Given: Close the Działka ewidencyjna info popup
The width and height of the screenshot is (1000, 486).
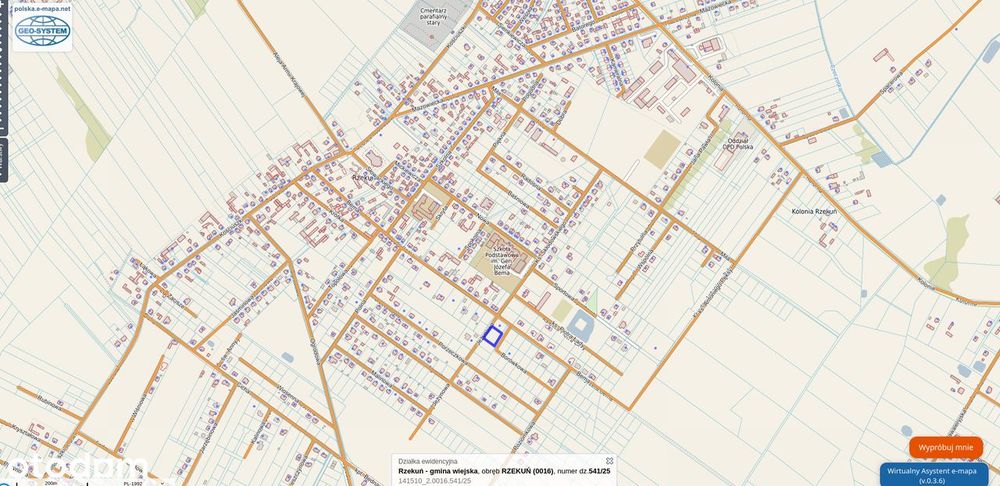Looking at the screenshot, I should click(x=609, y=460).
